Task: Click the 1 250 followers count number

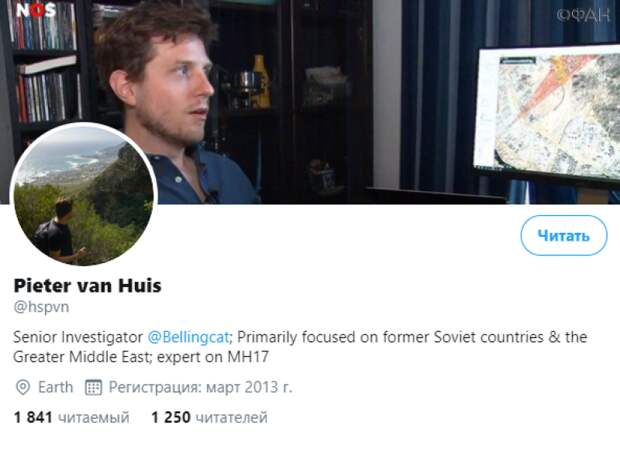Action: click(x=171, y=417)
